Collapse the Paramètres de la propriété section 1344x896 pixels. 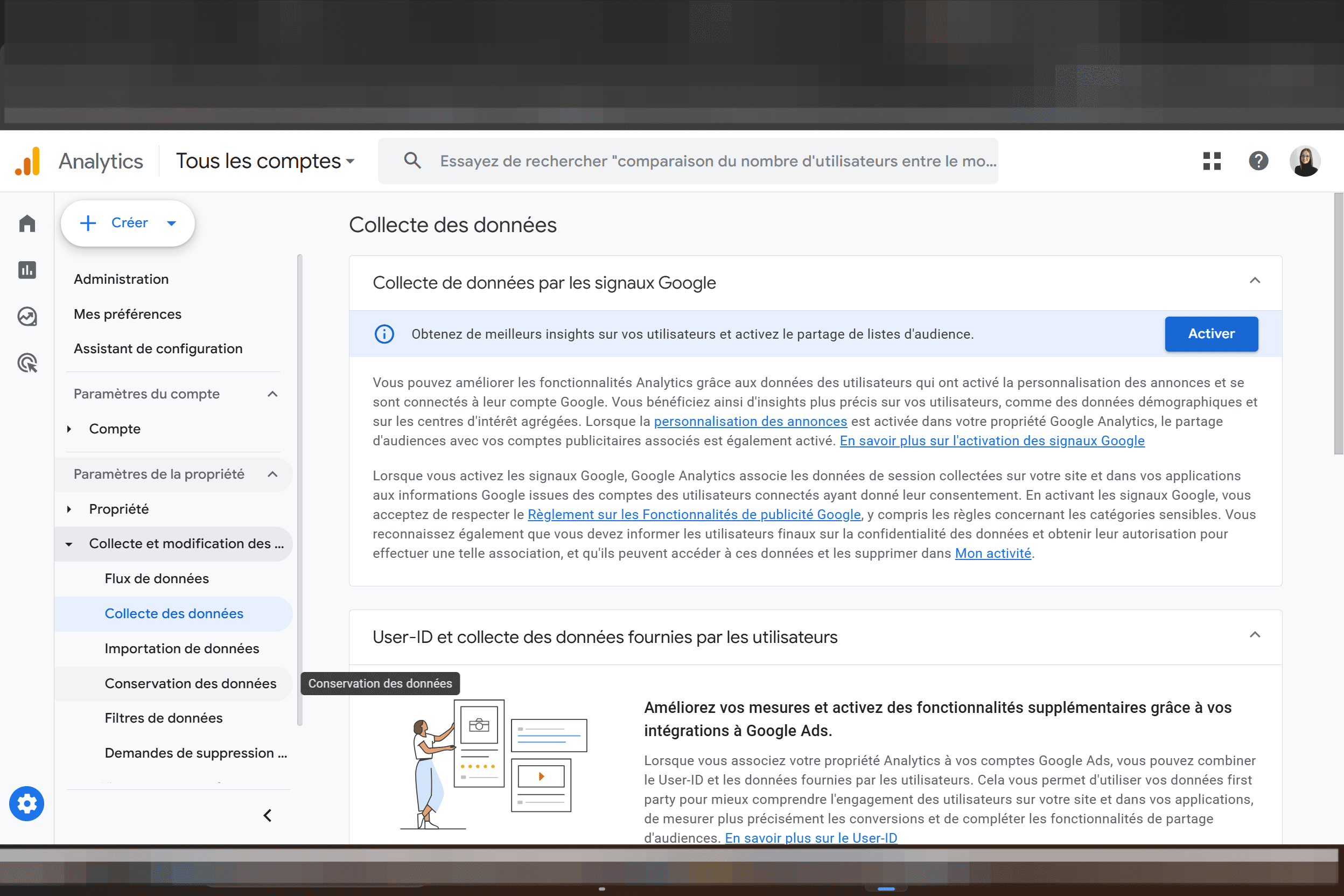pyautogui.click(x=272, y=474)
